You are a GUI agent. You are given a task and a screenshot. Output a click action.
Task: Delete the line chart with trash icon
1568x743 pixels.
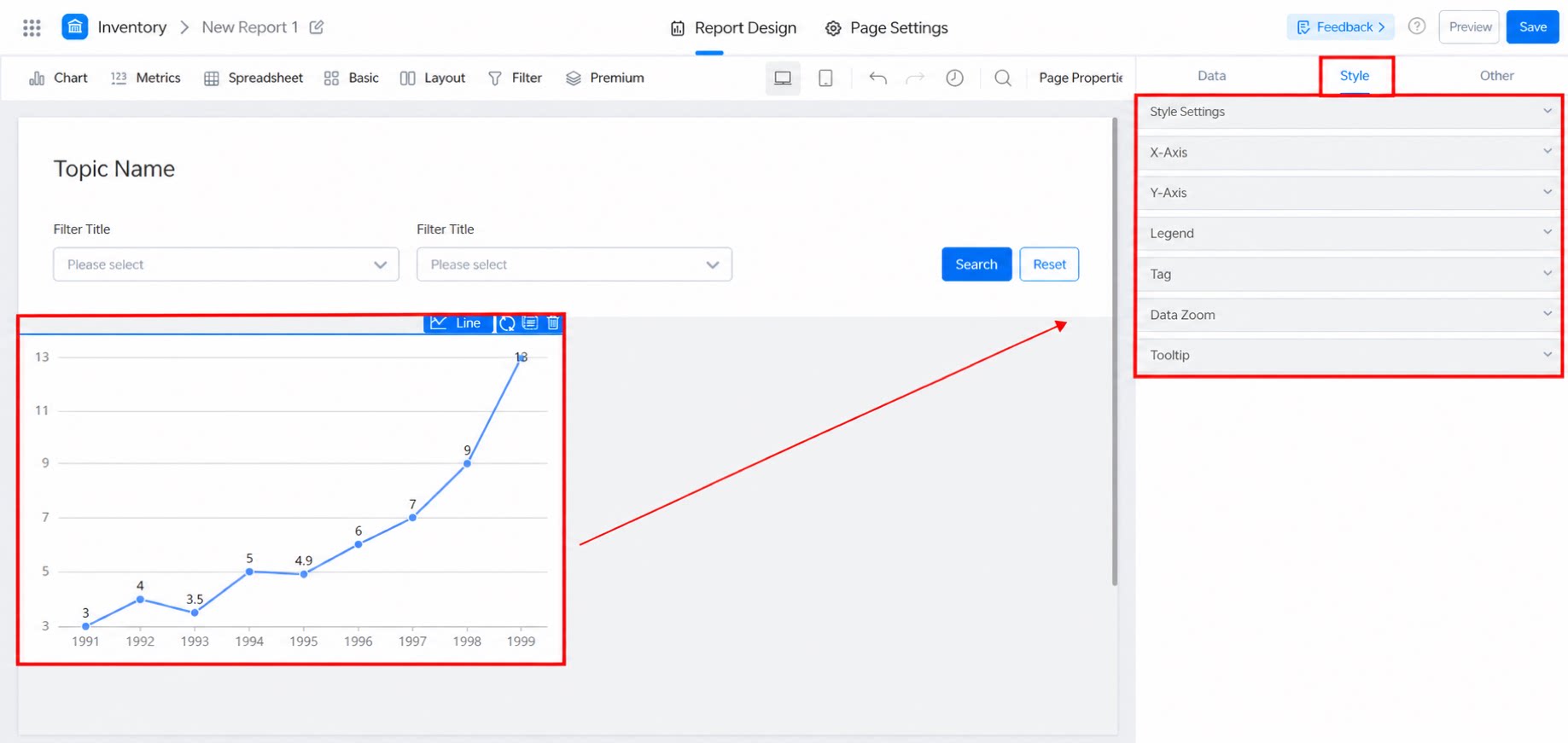(553, 322)
